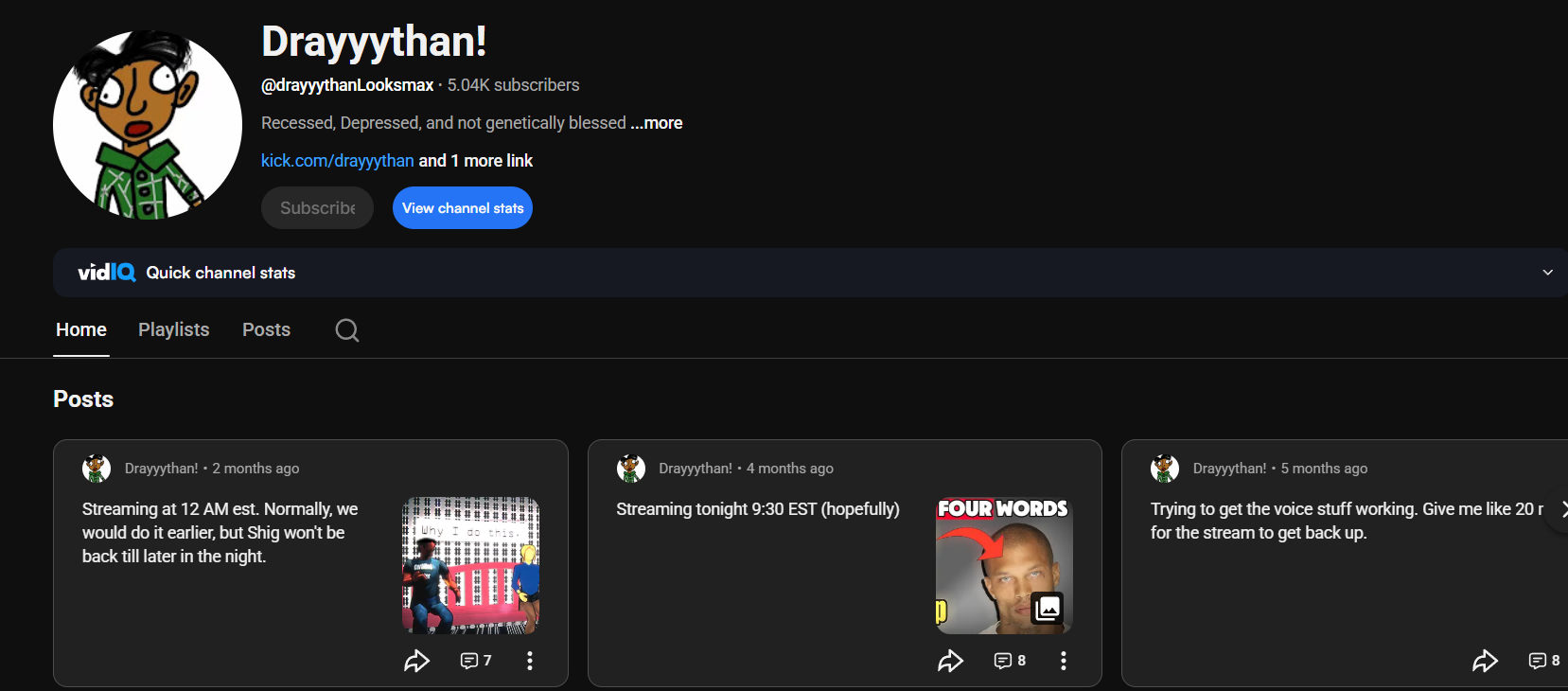Open comments on the 9:30 EST post
The image size is (1568, 691).
coord(1009,661)
